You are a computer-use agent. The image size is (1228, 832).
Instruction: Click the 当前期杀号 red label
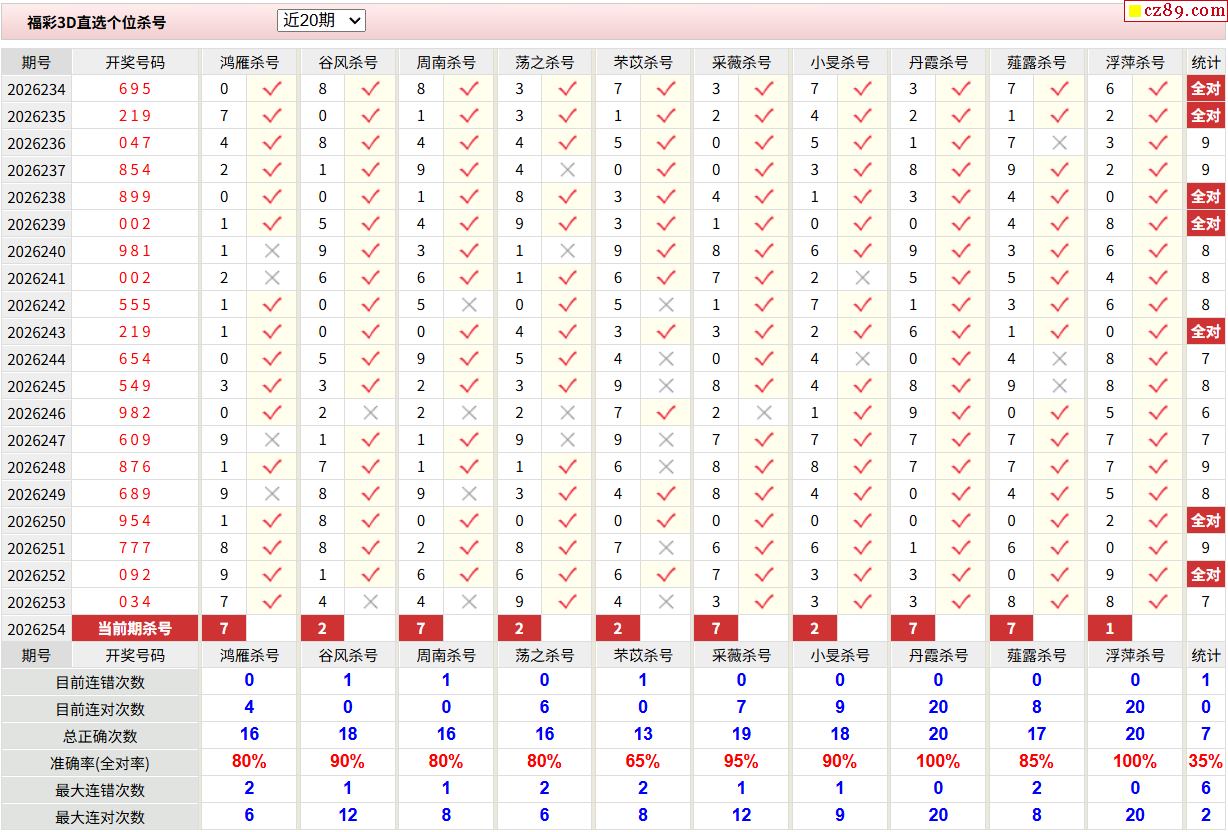[x=135, y=629]
